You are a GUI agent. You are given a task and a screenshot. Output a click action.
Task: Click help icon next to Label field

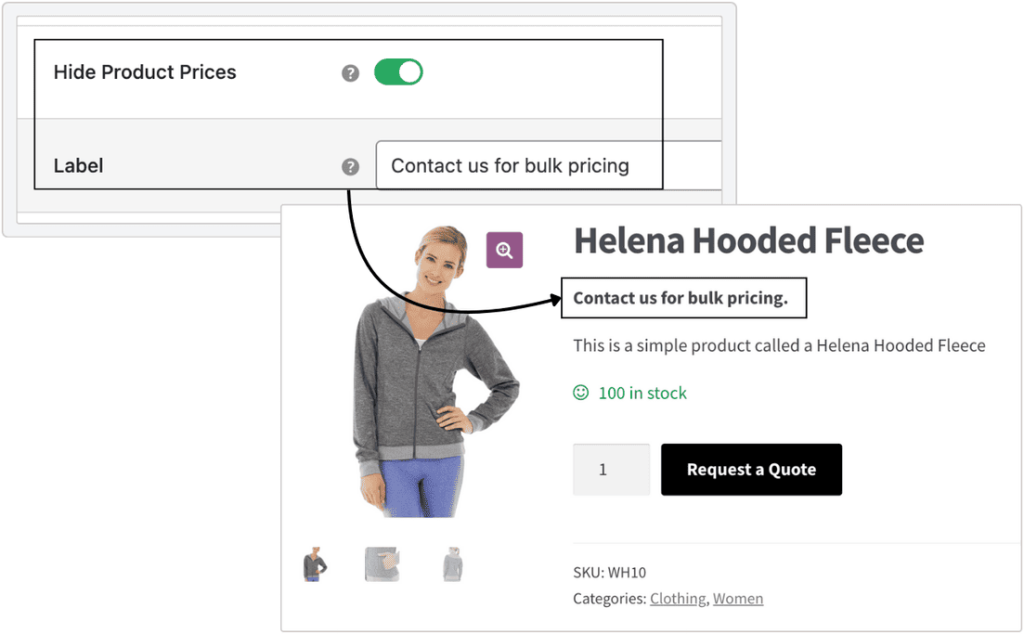[x=350, y=167]
